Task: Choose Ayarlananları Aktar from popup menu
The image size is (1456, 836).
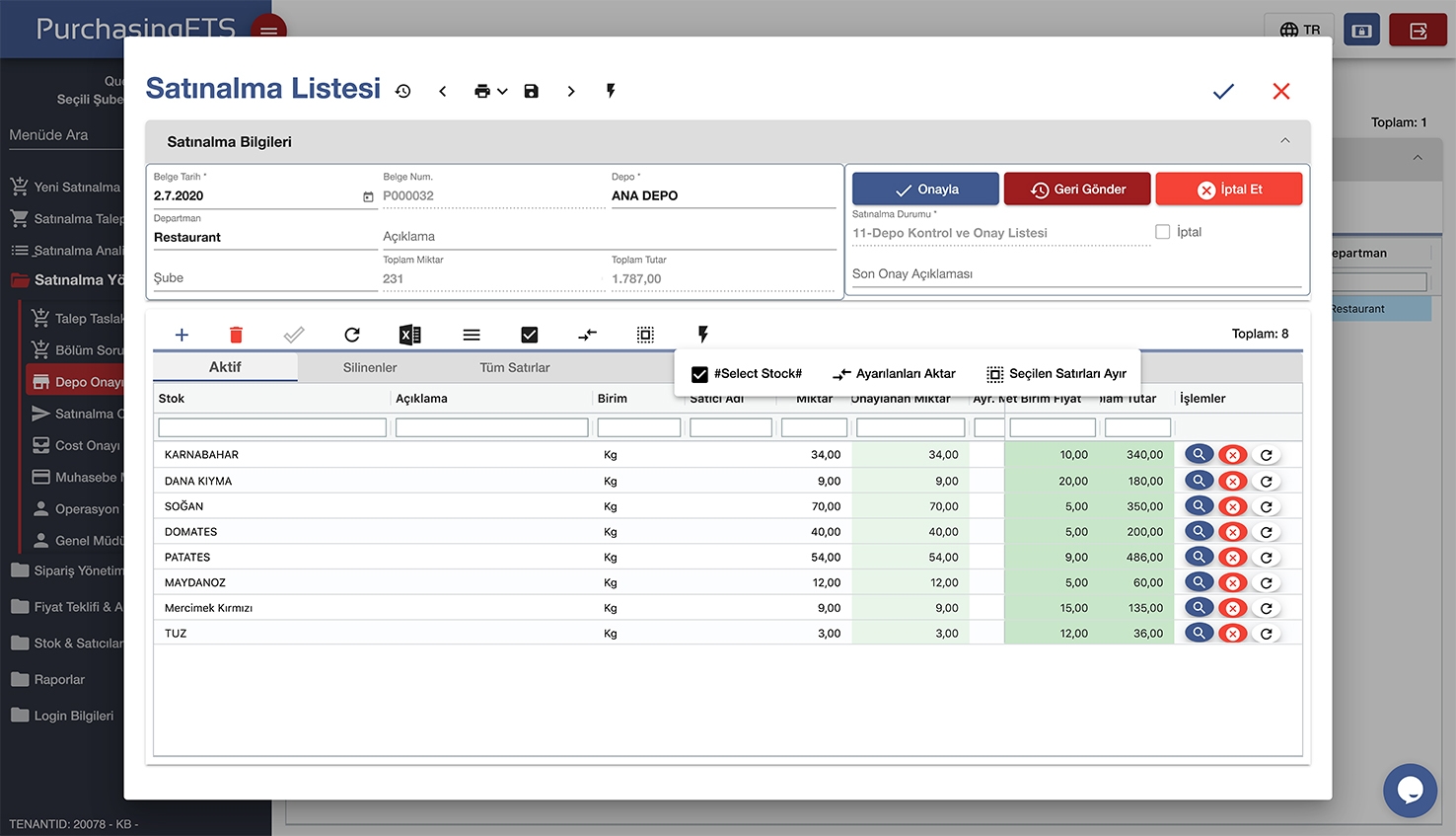Action: pos(894,374)
